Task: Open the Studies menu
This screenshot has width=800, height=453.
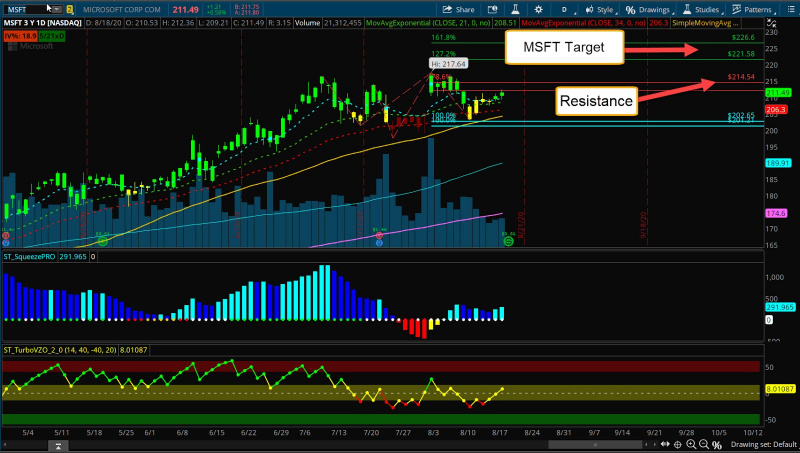Action: (x=703, y=9)
